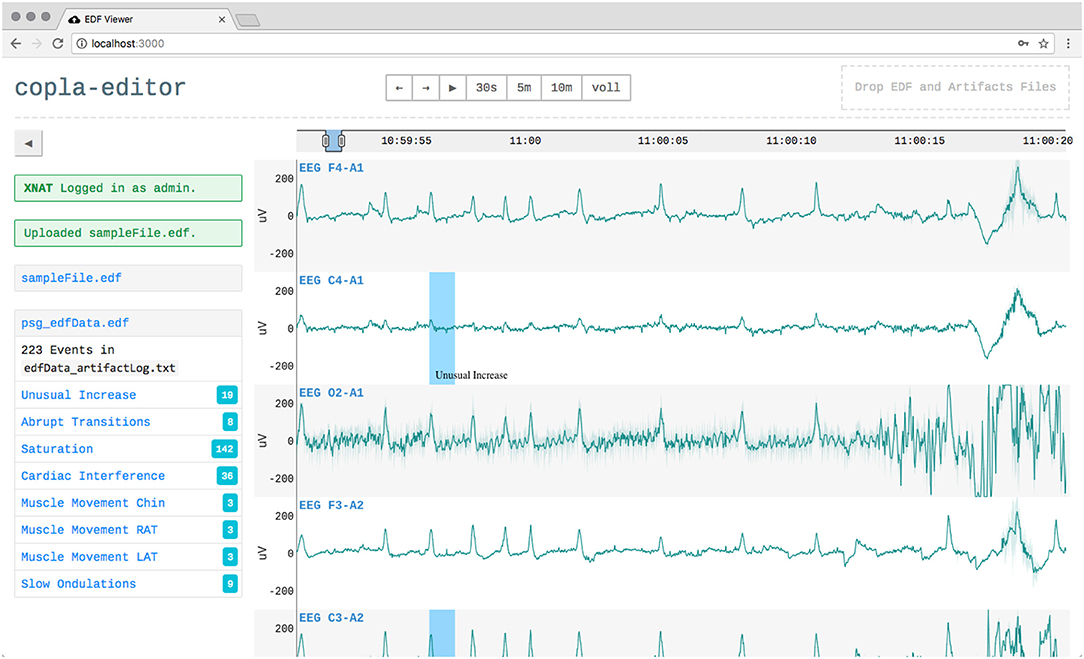Switch to the voll view
The image size is (1084, 659).
[606, 88]
